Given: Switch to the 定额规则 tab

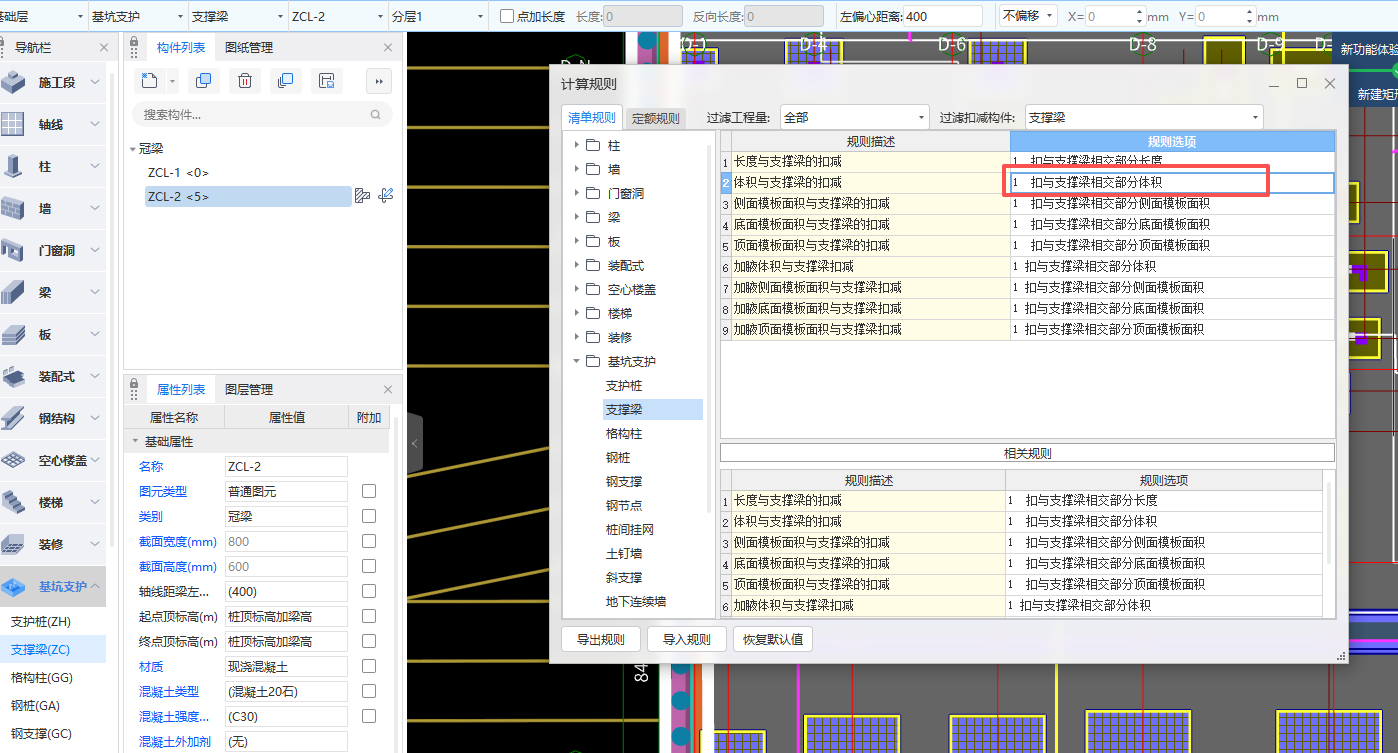Looking at the screenshot, I should tap(655, 118).
